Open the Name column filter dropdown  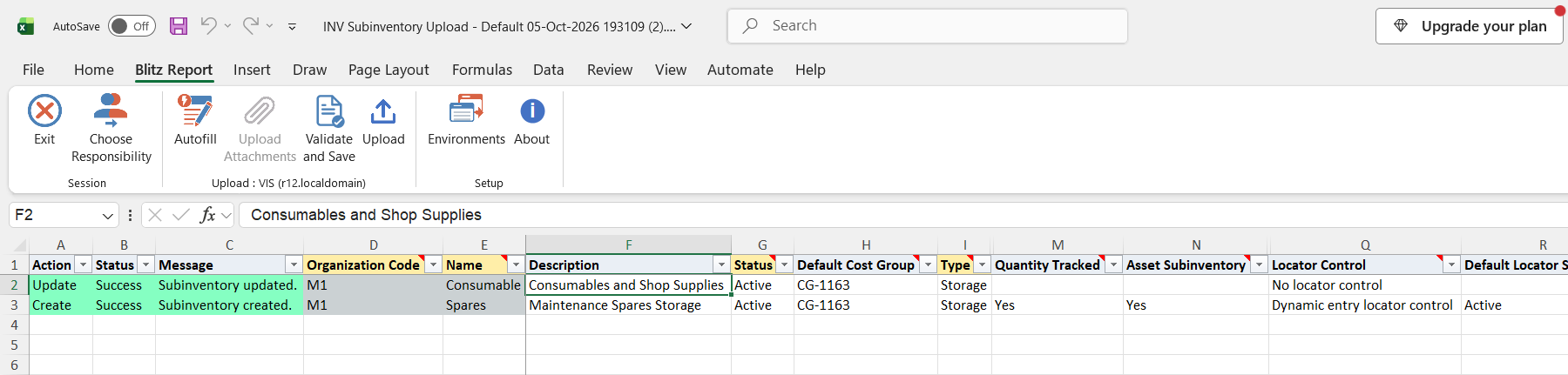click(516, 265)
